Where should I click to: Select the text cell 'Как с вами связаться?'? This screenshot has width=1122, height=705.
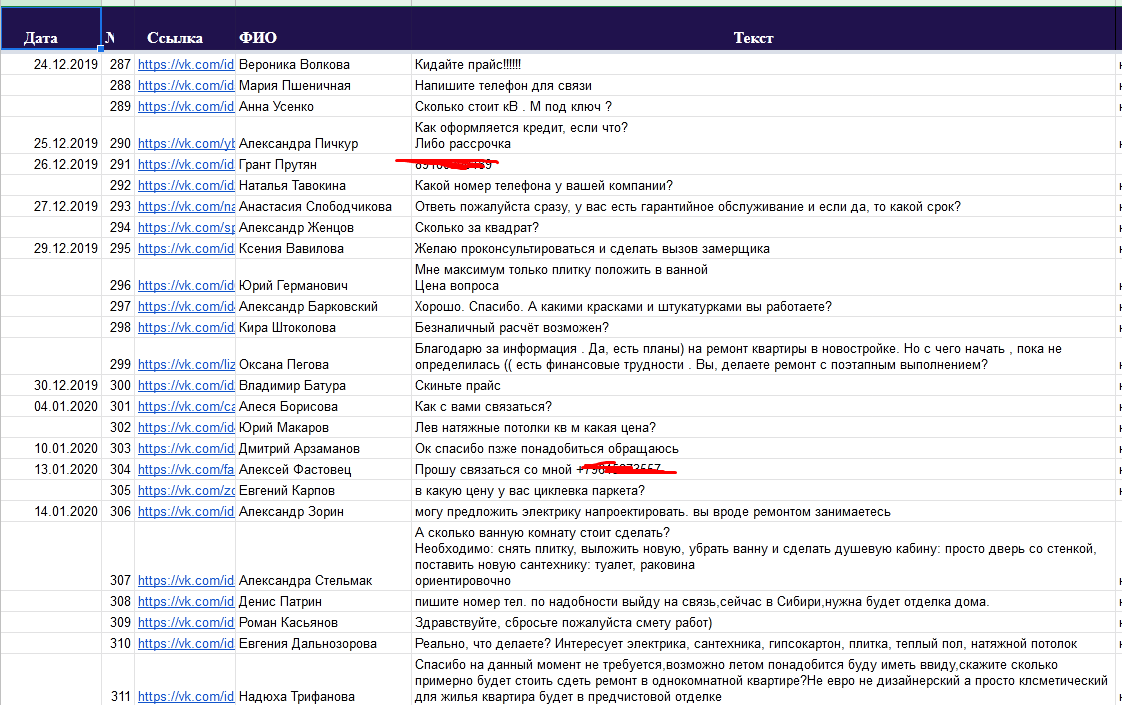(763, 407)
